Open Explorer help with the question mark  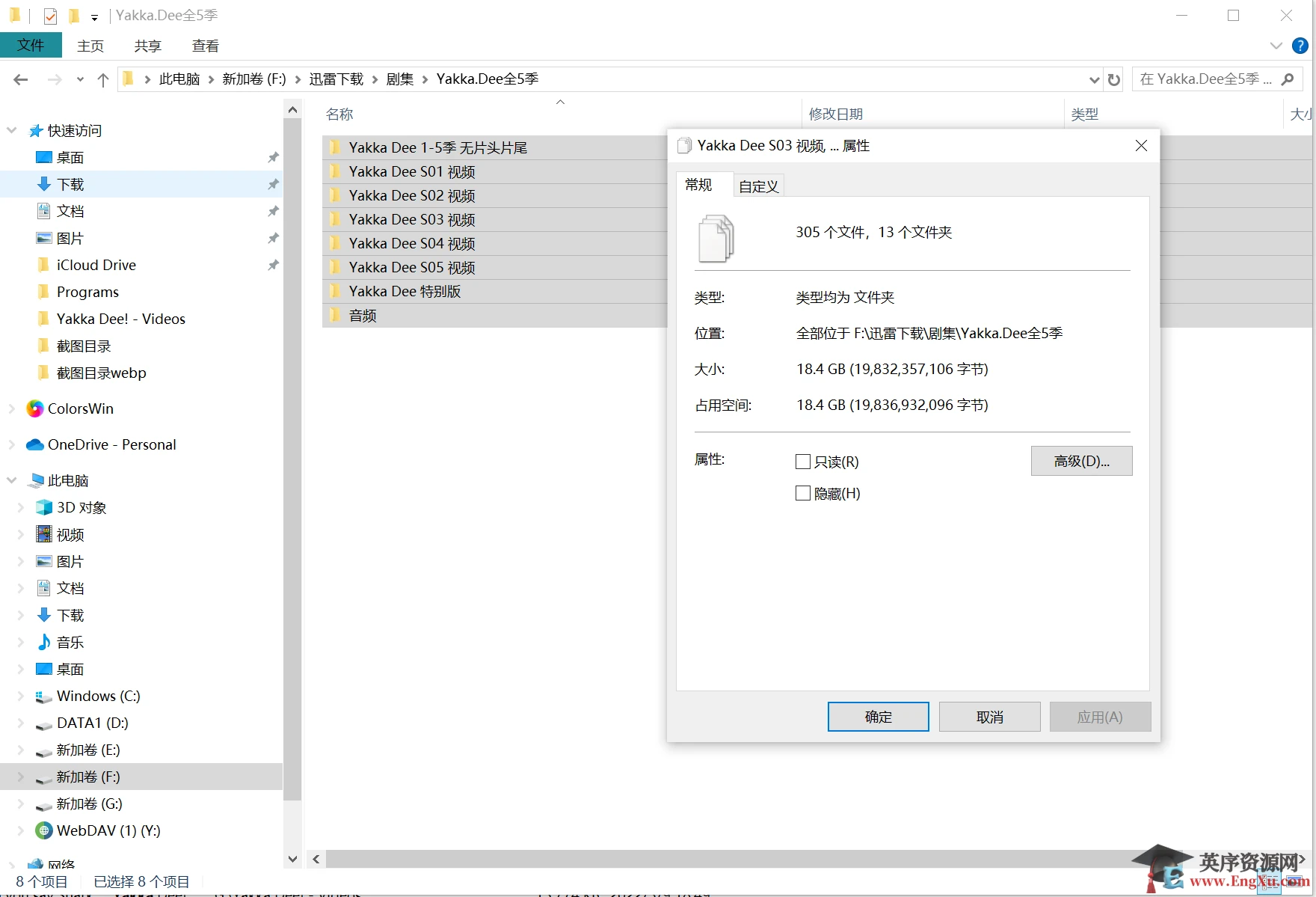pyautogui.click(x=1300, y=46)
